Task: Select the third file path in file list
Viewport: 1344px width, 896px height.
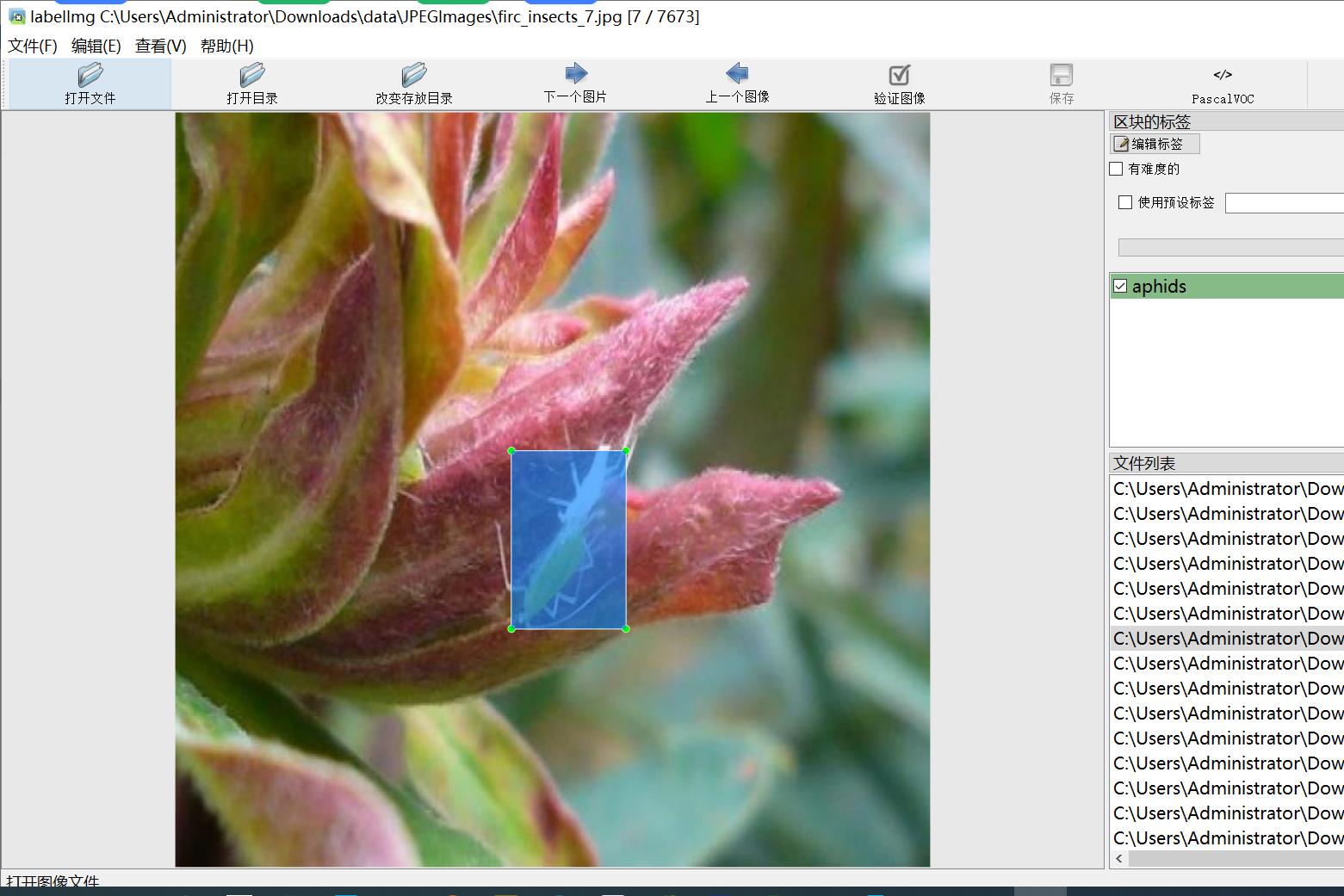Action: pos(1227,539)
